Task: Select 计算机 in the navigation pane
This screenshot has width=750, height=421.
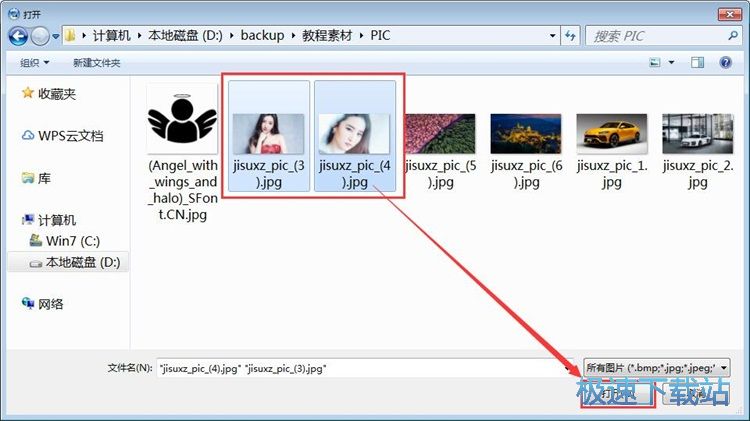Action: [57, 220]
